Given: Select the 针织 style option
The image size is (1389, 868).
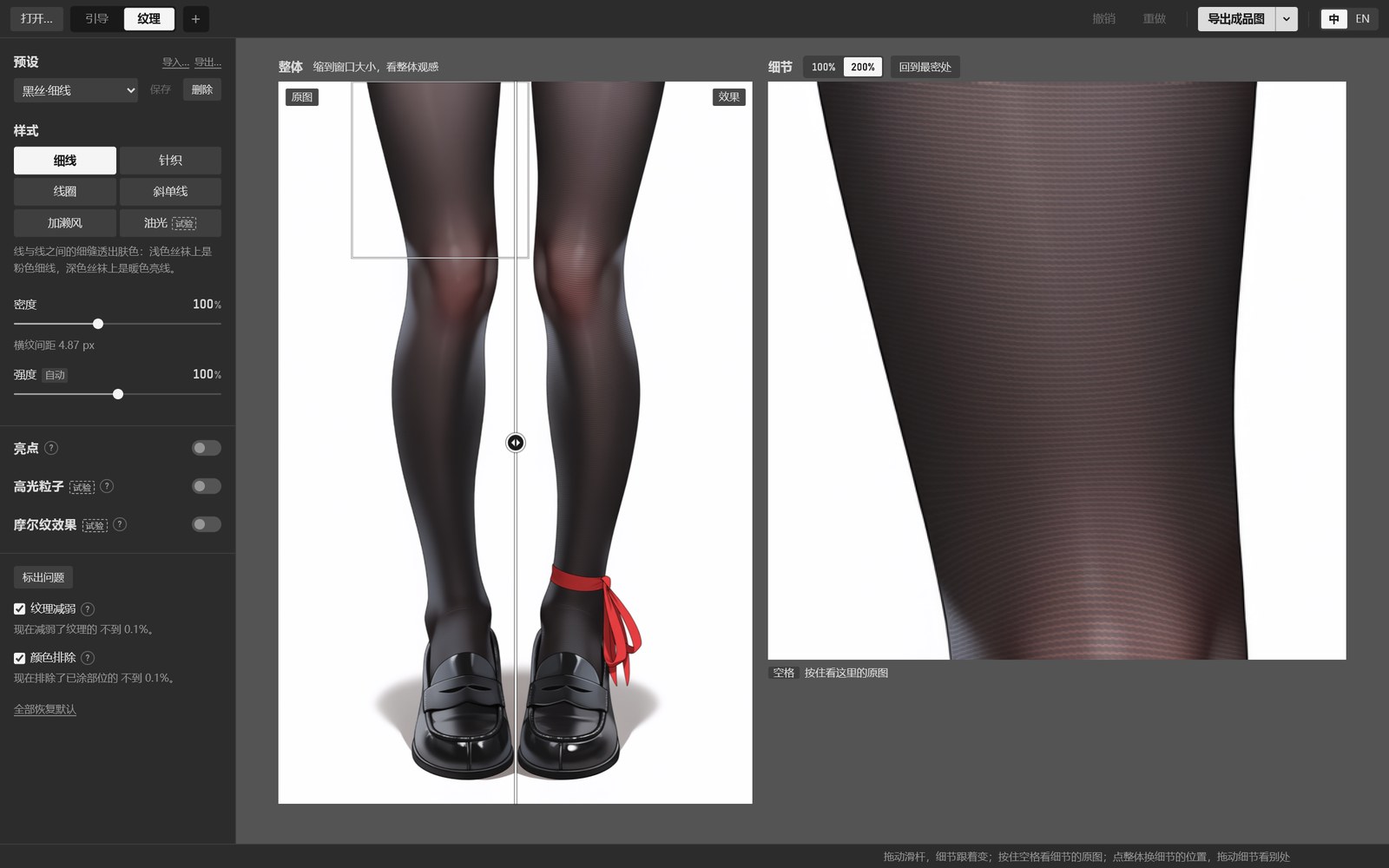Looking at the screenshot, I should [x=170, y=161].
